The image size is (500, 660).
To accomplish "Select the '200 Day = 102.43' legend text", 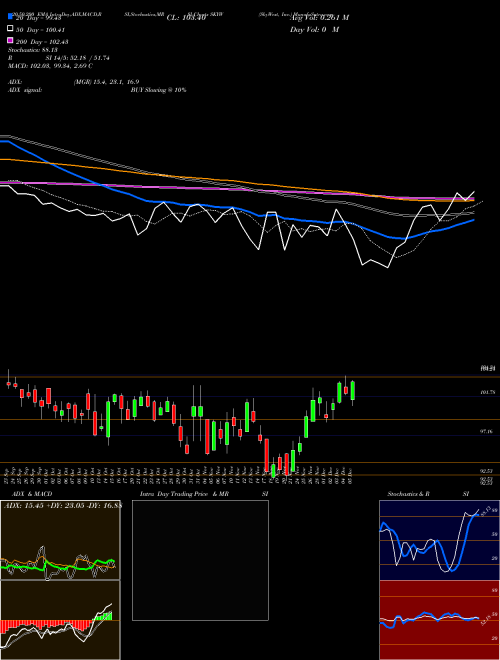I will click(42, 42).
